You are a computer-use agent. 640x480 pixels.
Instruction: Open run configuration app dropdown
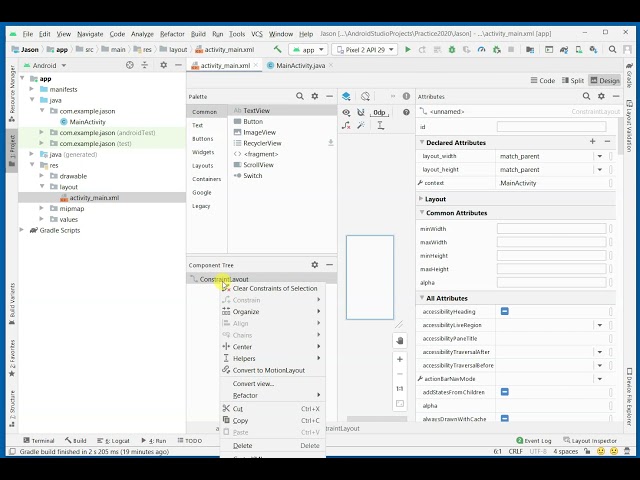(308, 50)
